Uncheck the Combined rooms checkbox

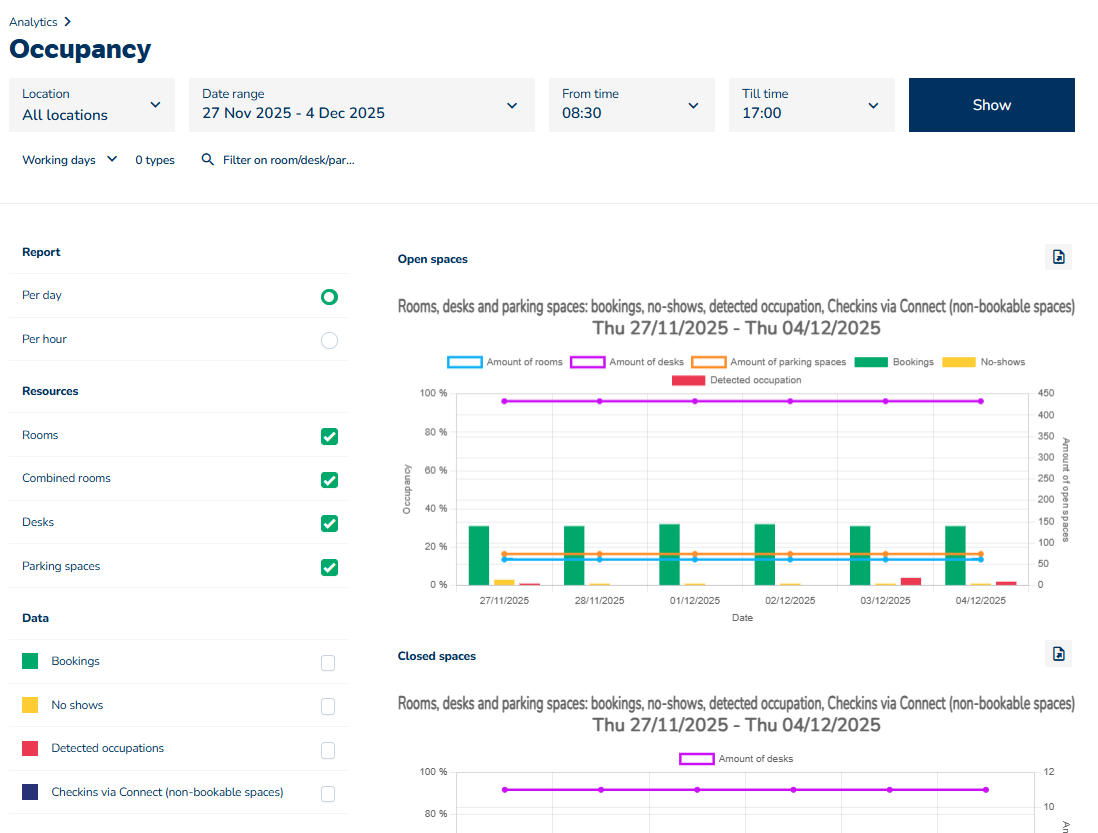(x=329, y=480)
